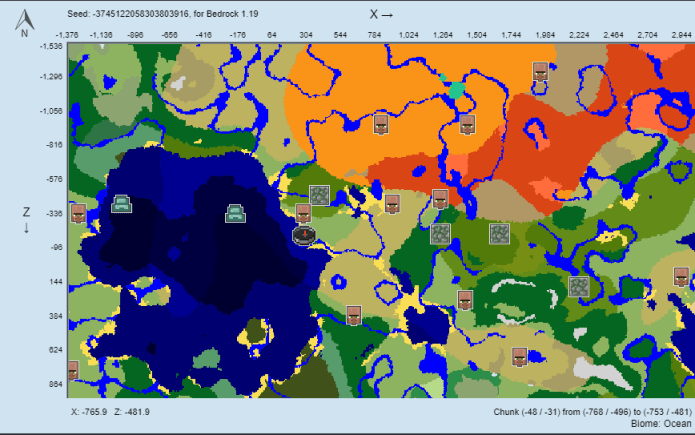Click the right village in the orange biome
Image resolution: width=695 pixels, height=435 pixels.
pos(466,124)
